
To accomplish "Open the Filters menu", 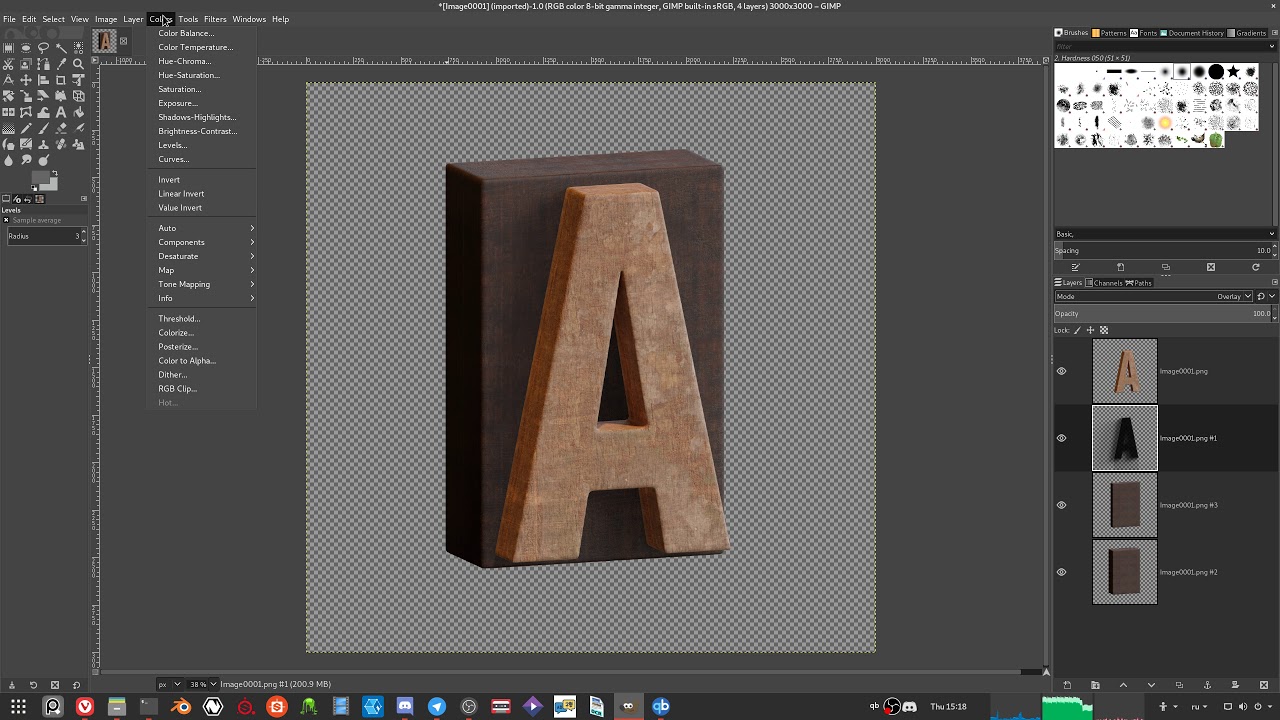I will pyautogui.click(x=215, y=19).
